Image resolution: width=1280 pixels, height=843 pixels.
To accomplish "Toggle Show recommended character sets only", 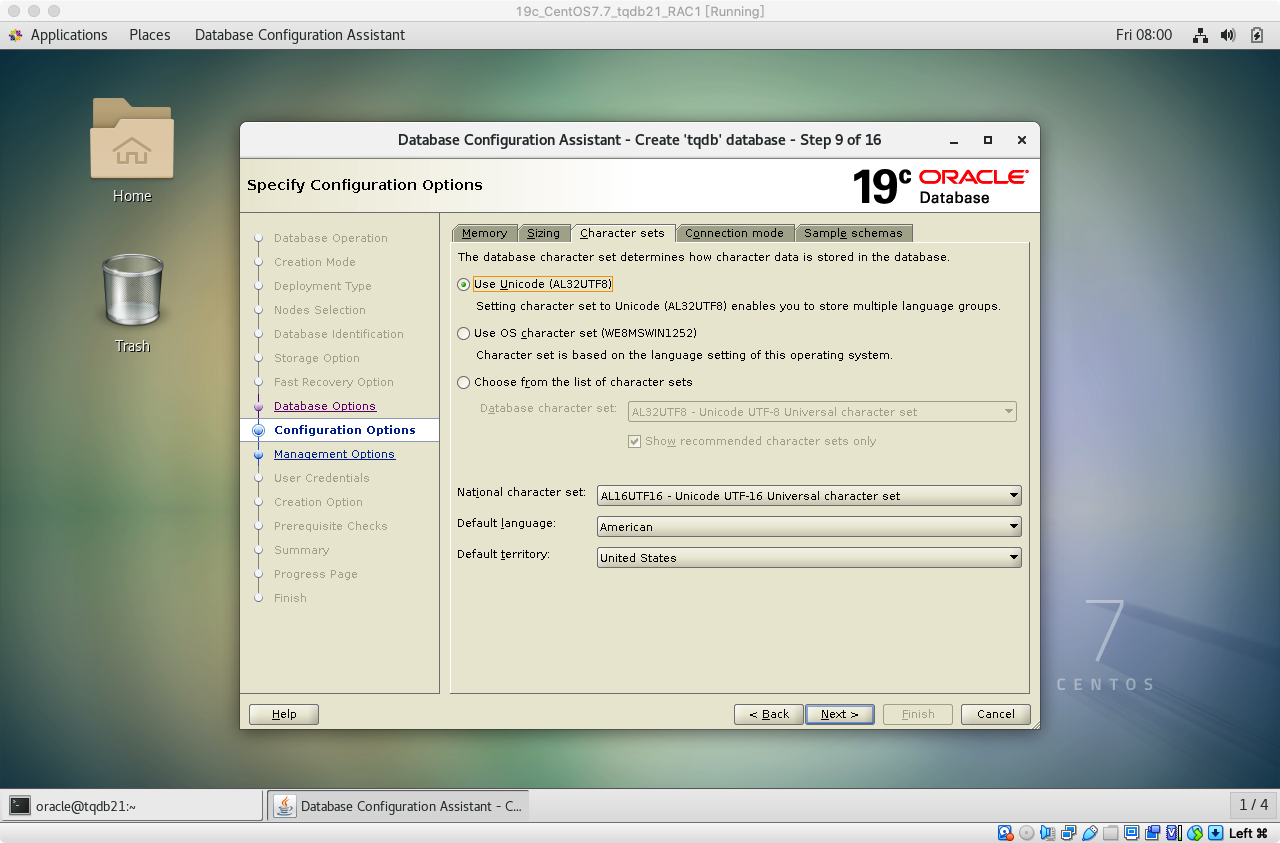I will tap(634, 441).
